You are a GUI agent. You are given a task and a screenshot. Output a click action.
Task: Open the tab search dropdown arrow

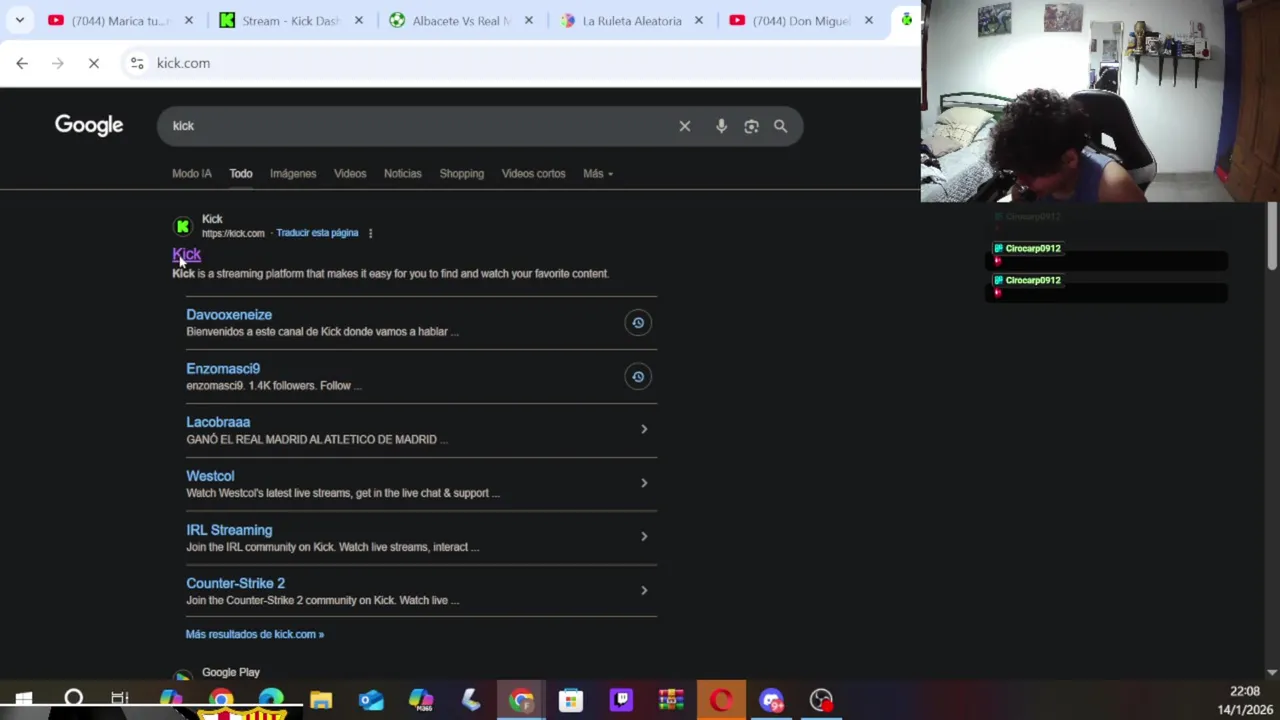pos(19,20)
